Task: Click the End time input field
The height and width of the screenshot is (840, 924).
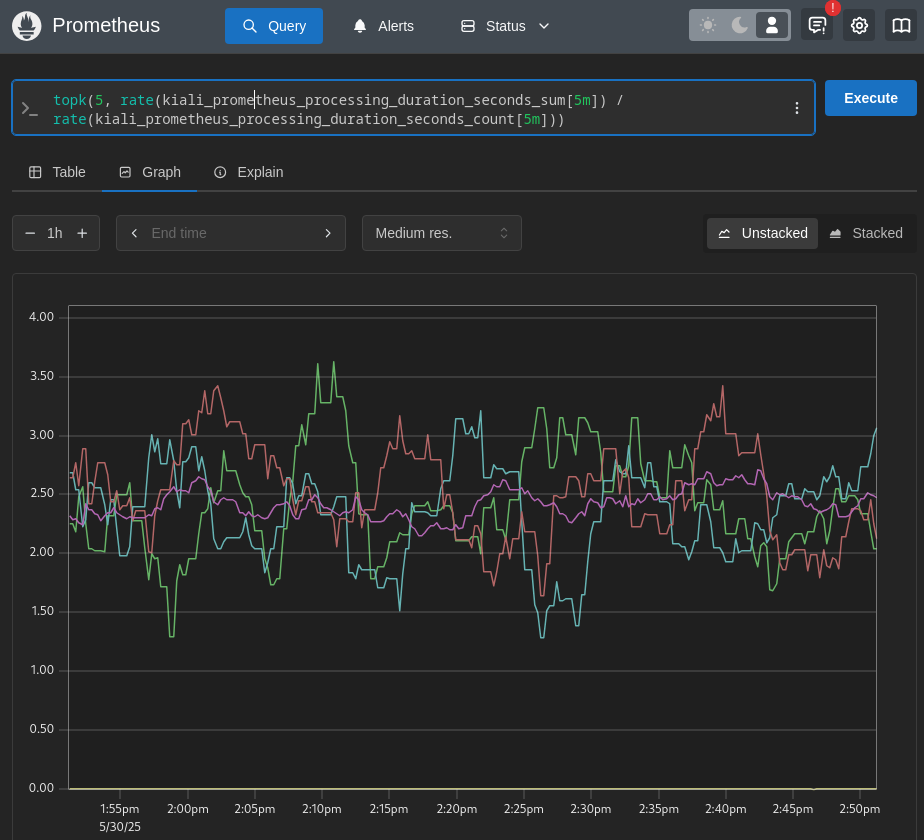Action: pyautogui.click(x=230, y=232)
